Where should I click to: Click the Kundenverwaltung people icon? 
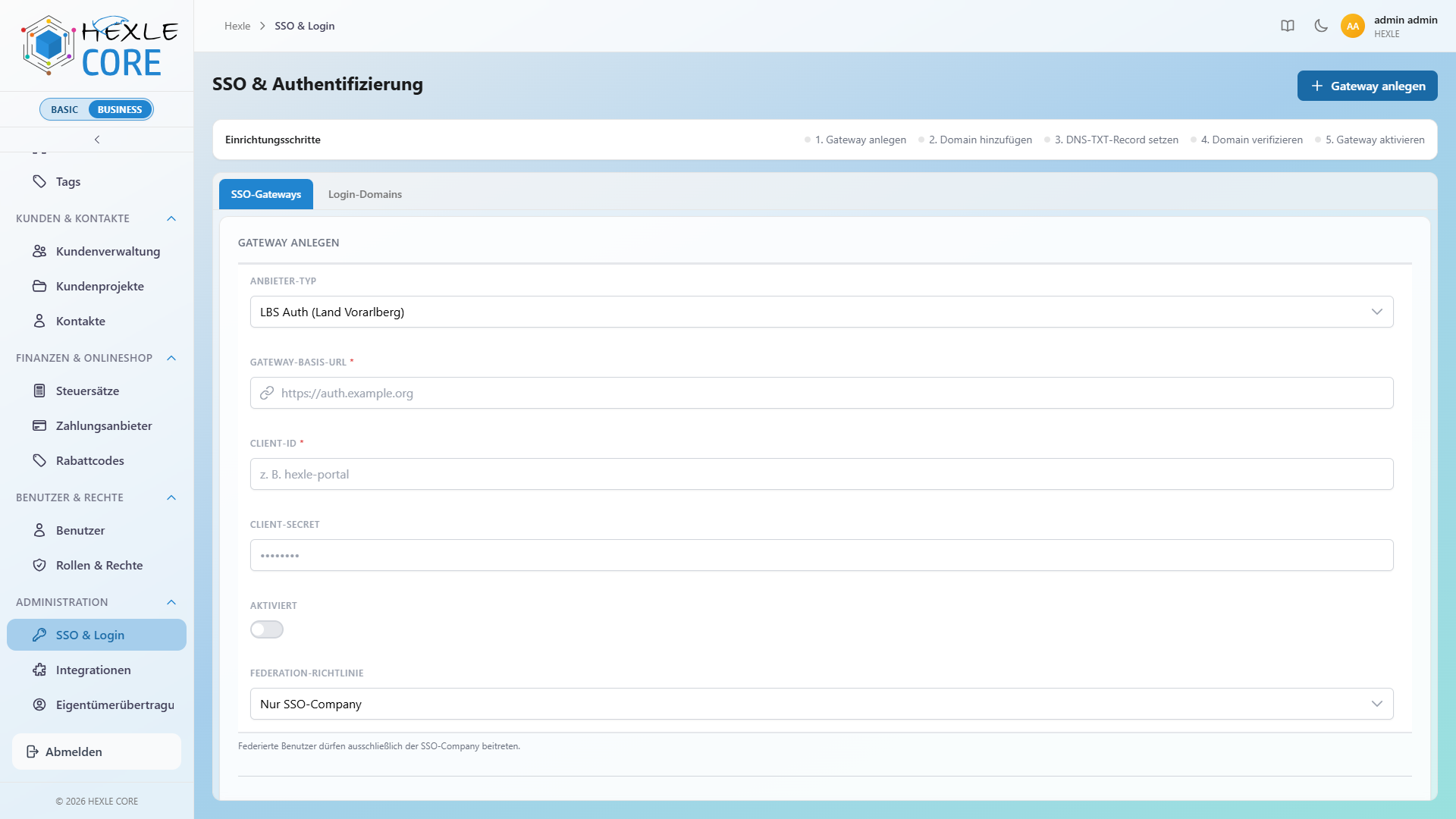39,251
